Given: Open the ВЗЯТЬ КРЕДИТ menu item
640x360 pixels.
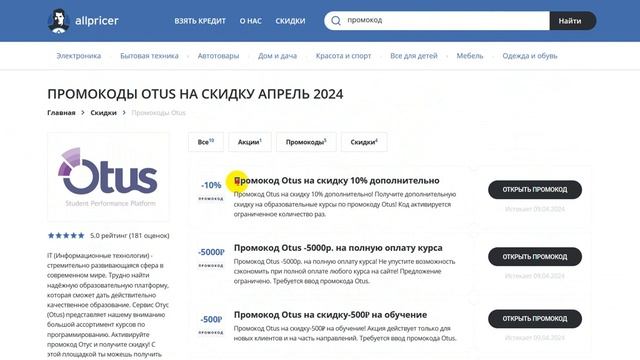Looking at the screenshot, I should [200, 21].
